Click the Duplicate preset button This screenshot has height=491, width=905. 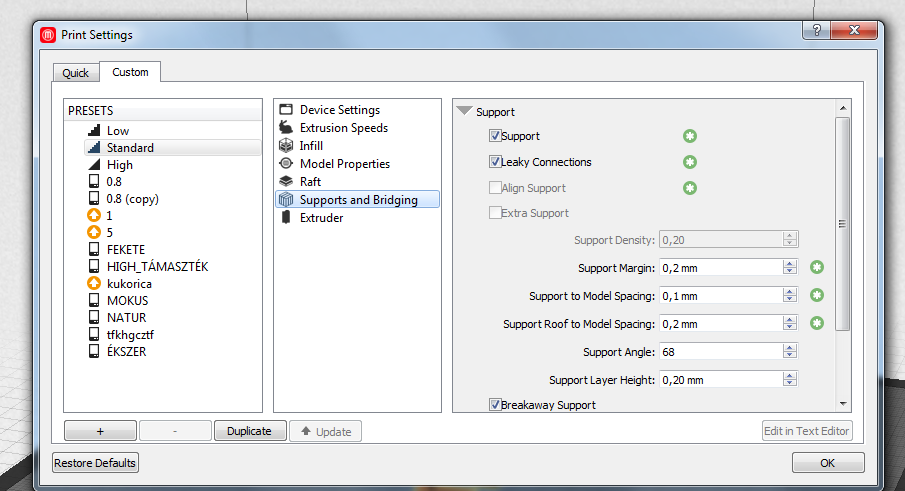coord(249,431)
